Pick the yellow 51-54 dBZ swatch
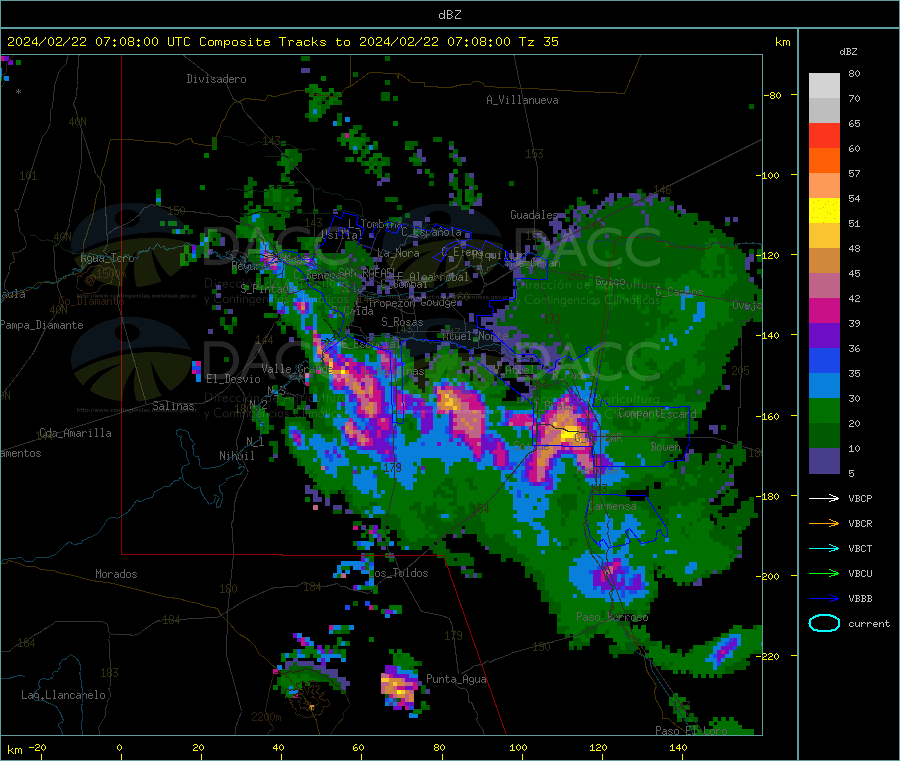This screenshot has height=761, width=900. click(824, 211)
